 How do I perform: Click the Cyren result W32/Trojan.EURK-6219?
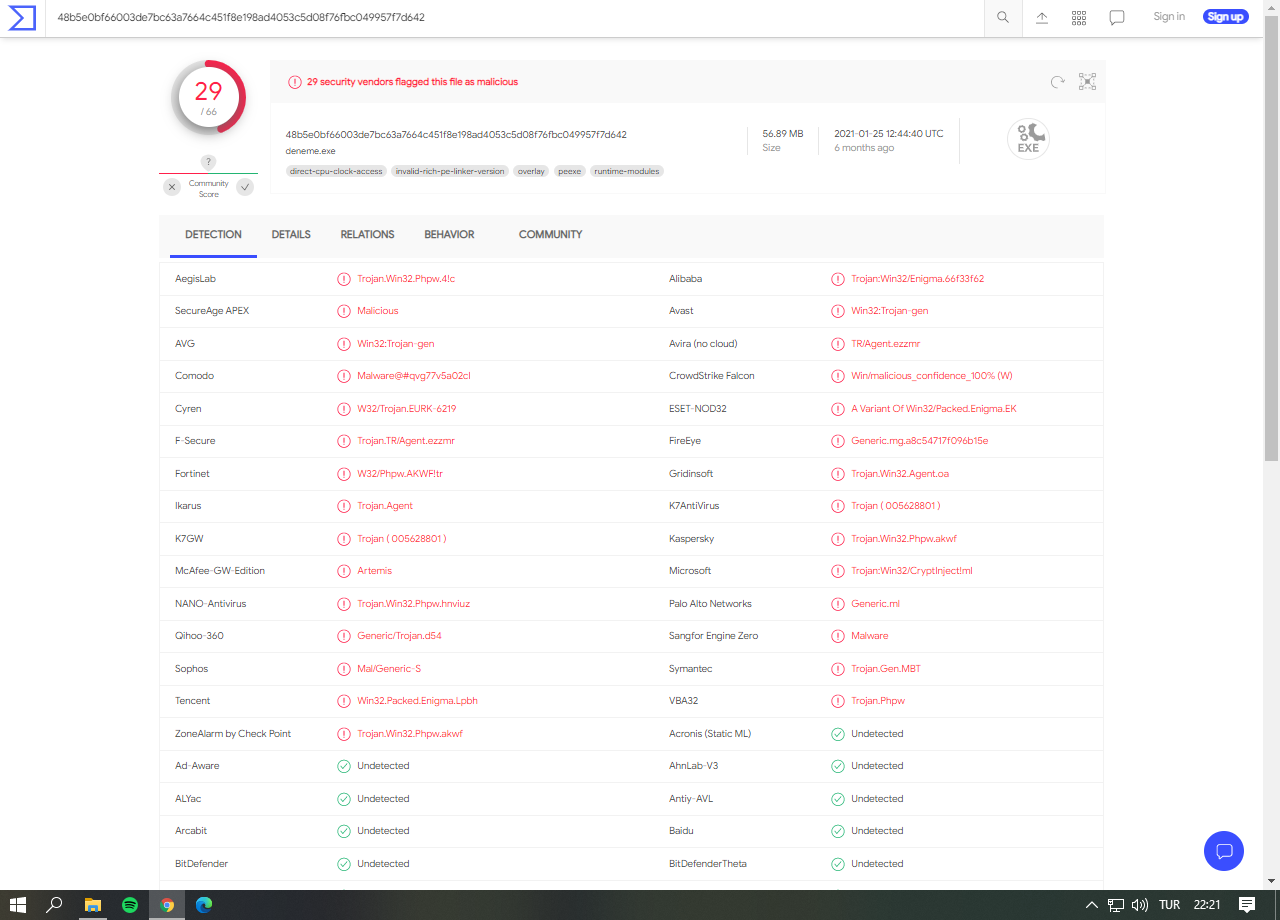(407, 409)
